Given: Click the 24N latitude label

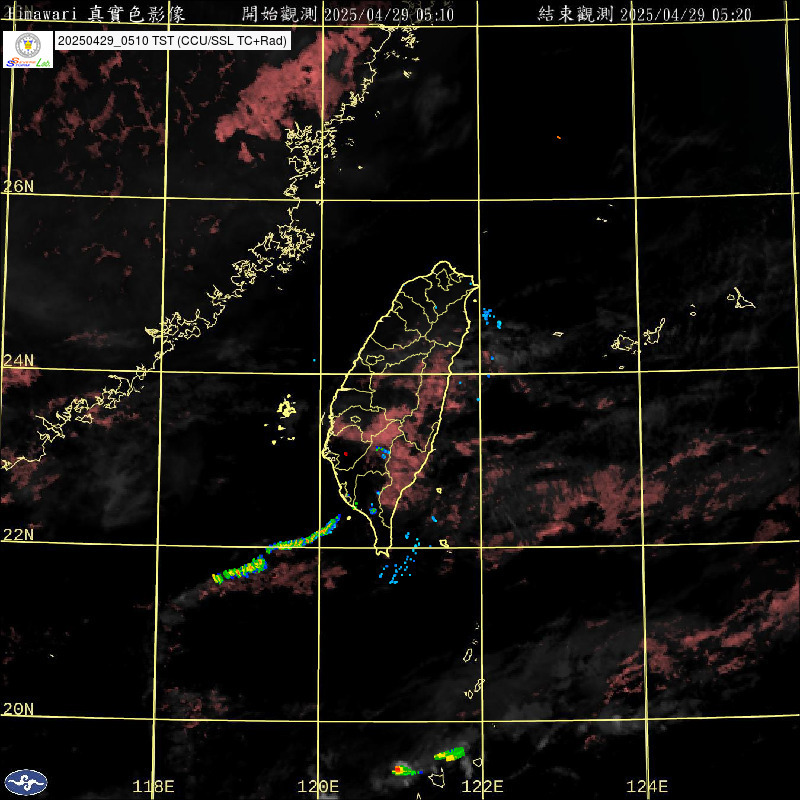Looking at the screenshot, I should 18,360.
